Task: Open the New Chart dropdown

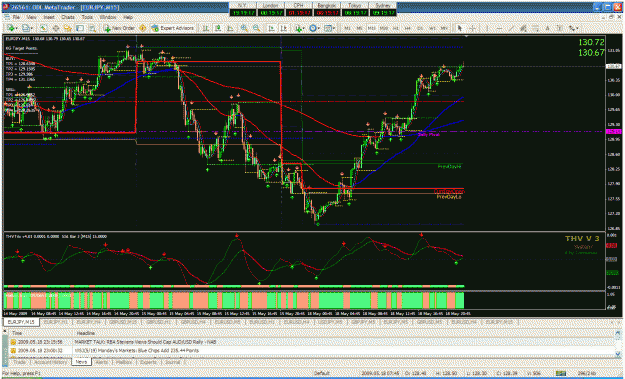Action: (12, 28)
